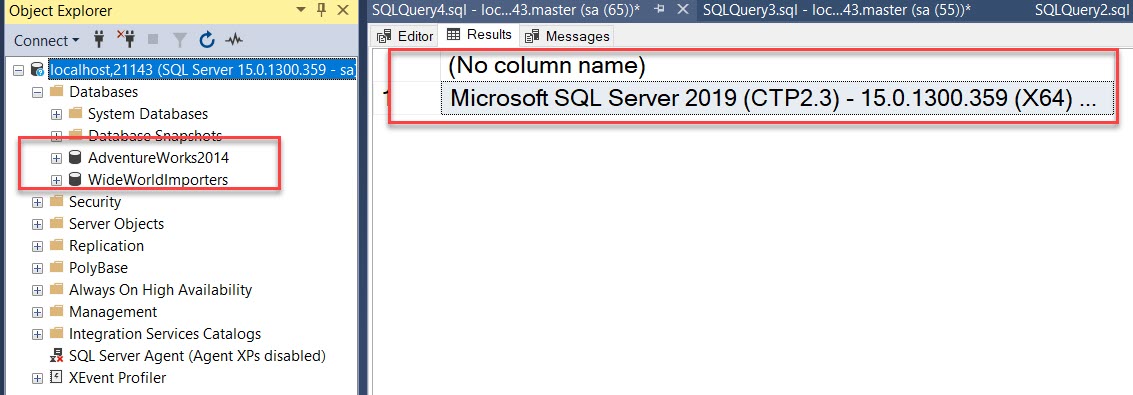Image resolution: width=1133 pixels, height=395 pixels.
Task: Expand the AdventureWorks2014 database node
Action: 56,157
